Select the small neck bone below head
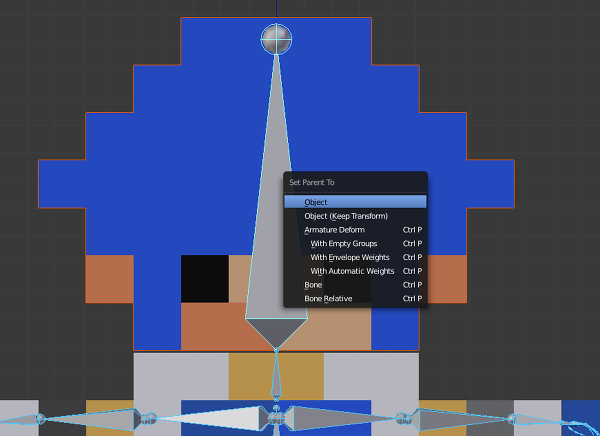The image size is (600, 436). pyautogui.click(x=276, y=377)
